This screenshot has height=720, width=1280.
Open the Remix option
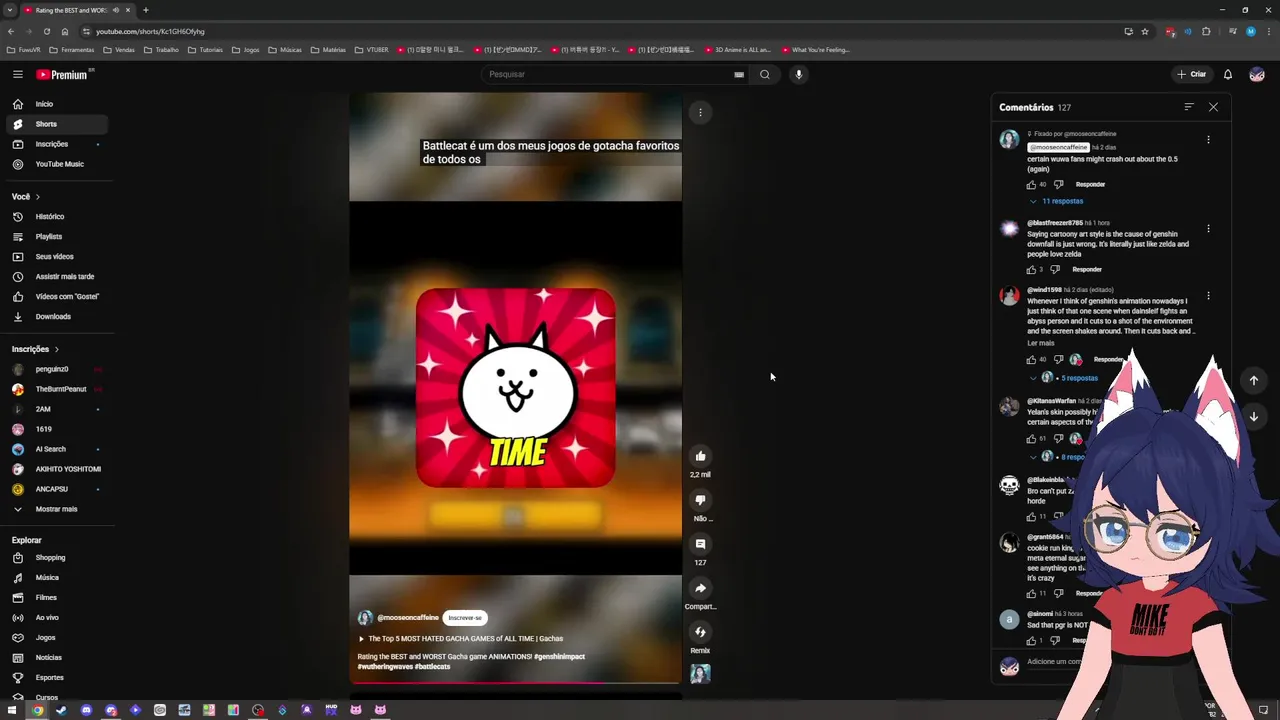coord(700,632)
